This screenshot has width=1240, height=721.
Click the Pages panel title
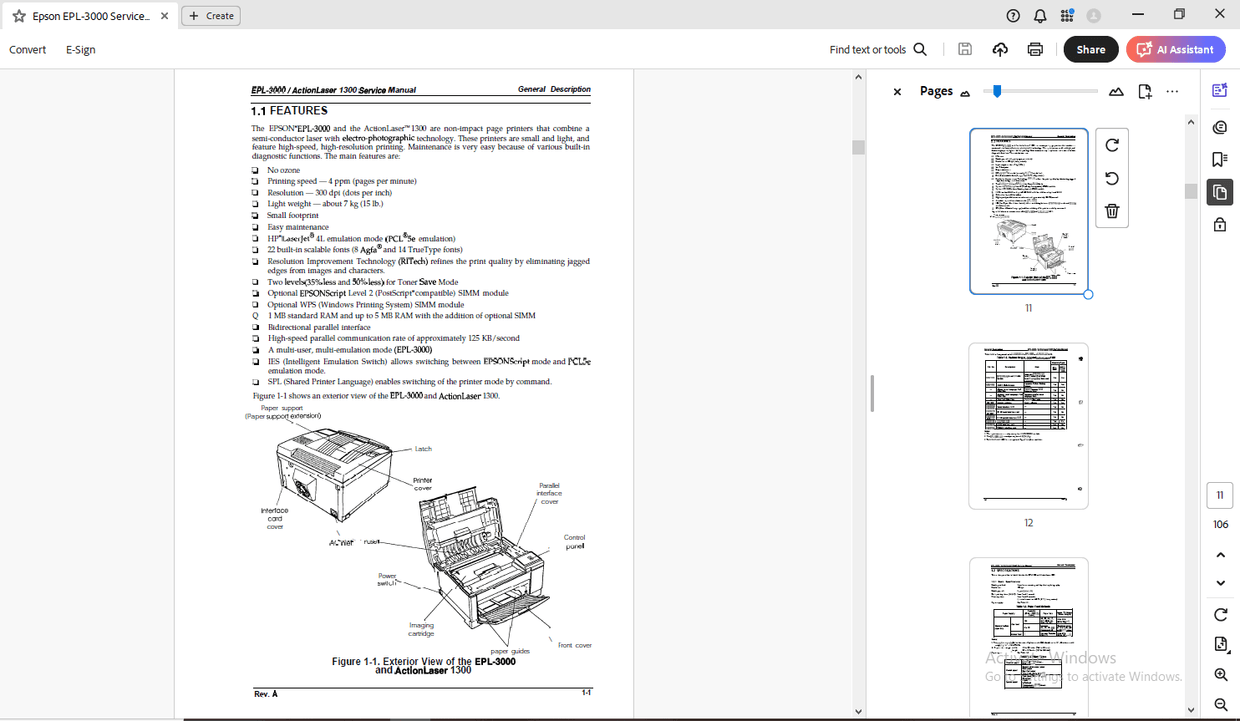[x=936, y=91]
